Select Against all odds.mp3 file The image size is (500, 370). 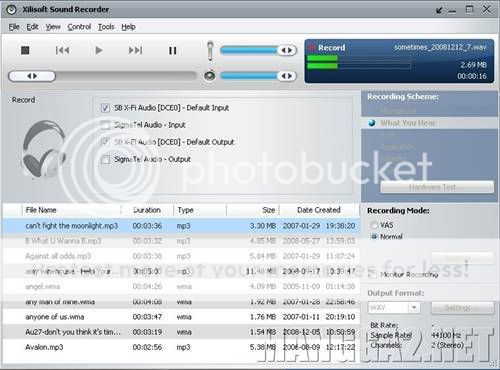(181, 256)
